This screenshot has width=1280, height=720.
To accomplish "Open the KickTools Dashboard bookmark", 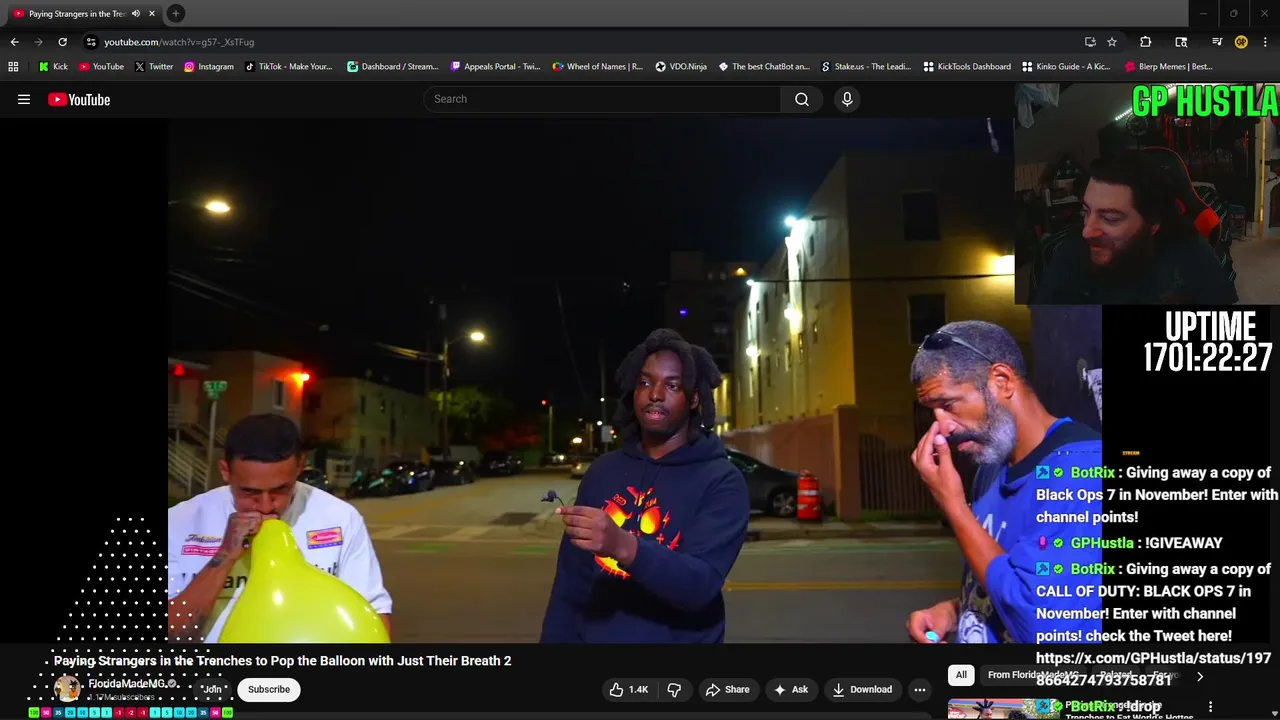I will tap(967, 67).
